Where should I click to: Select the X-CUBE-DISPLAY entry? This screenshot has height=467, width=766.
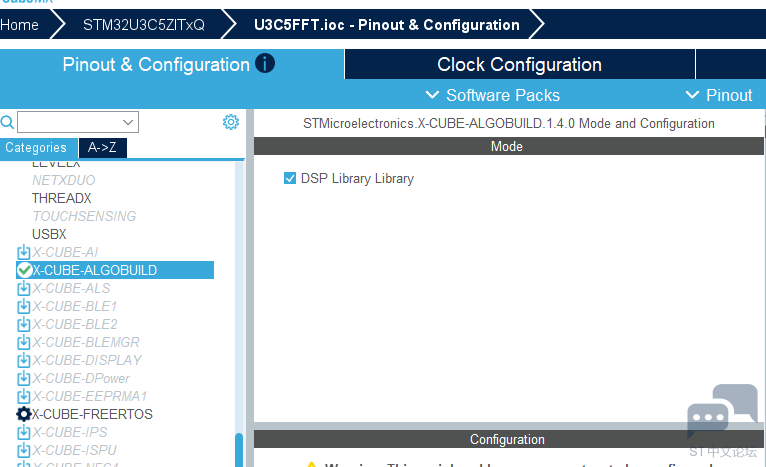(x=87, y=361)
